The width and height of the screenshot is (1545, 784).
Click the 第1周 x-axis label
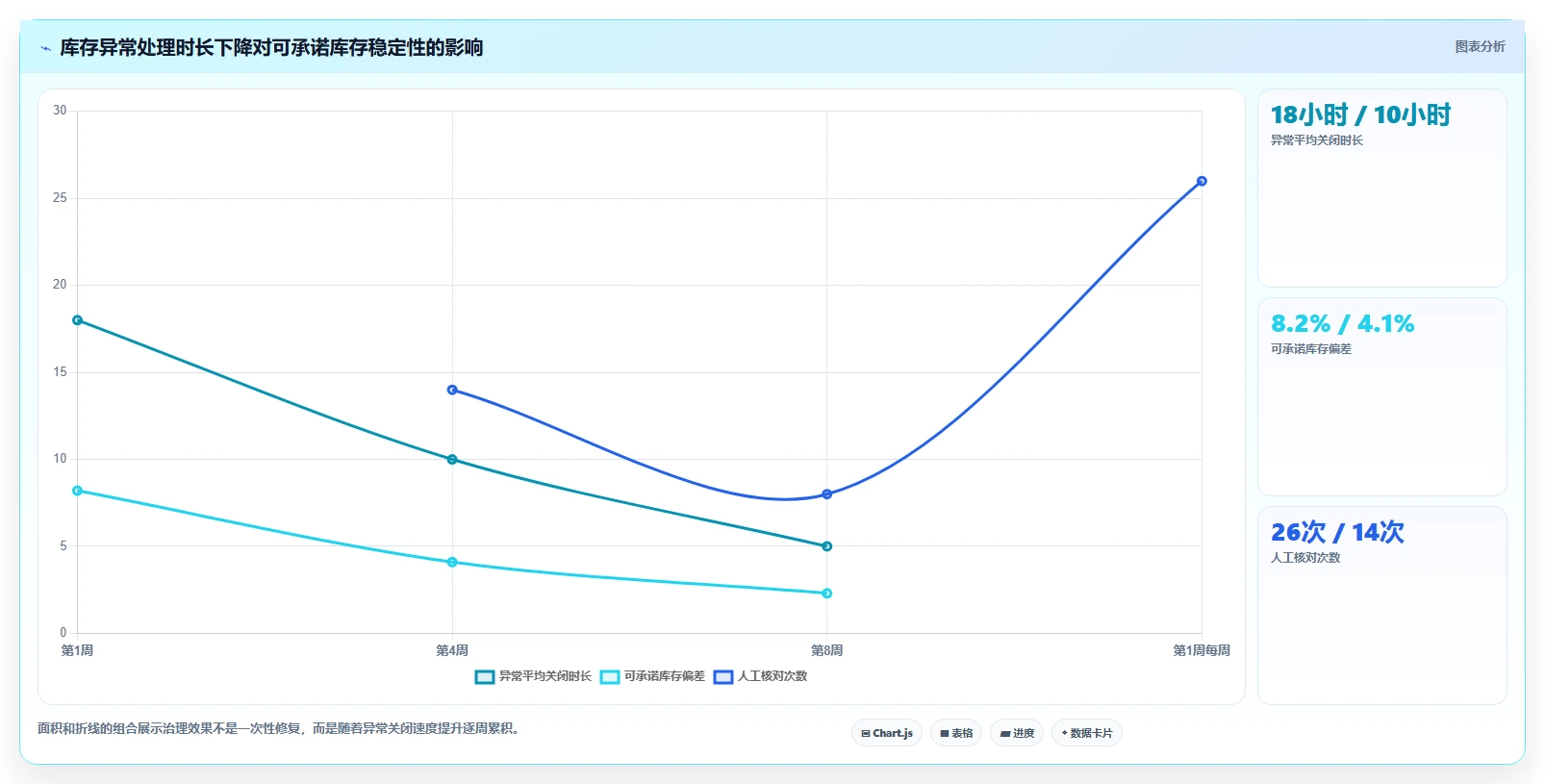coord(78,651)
